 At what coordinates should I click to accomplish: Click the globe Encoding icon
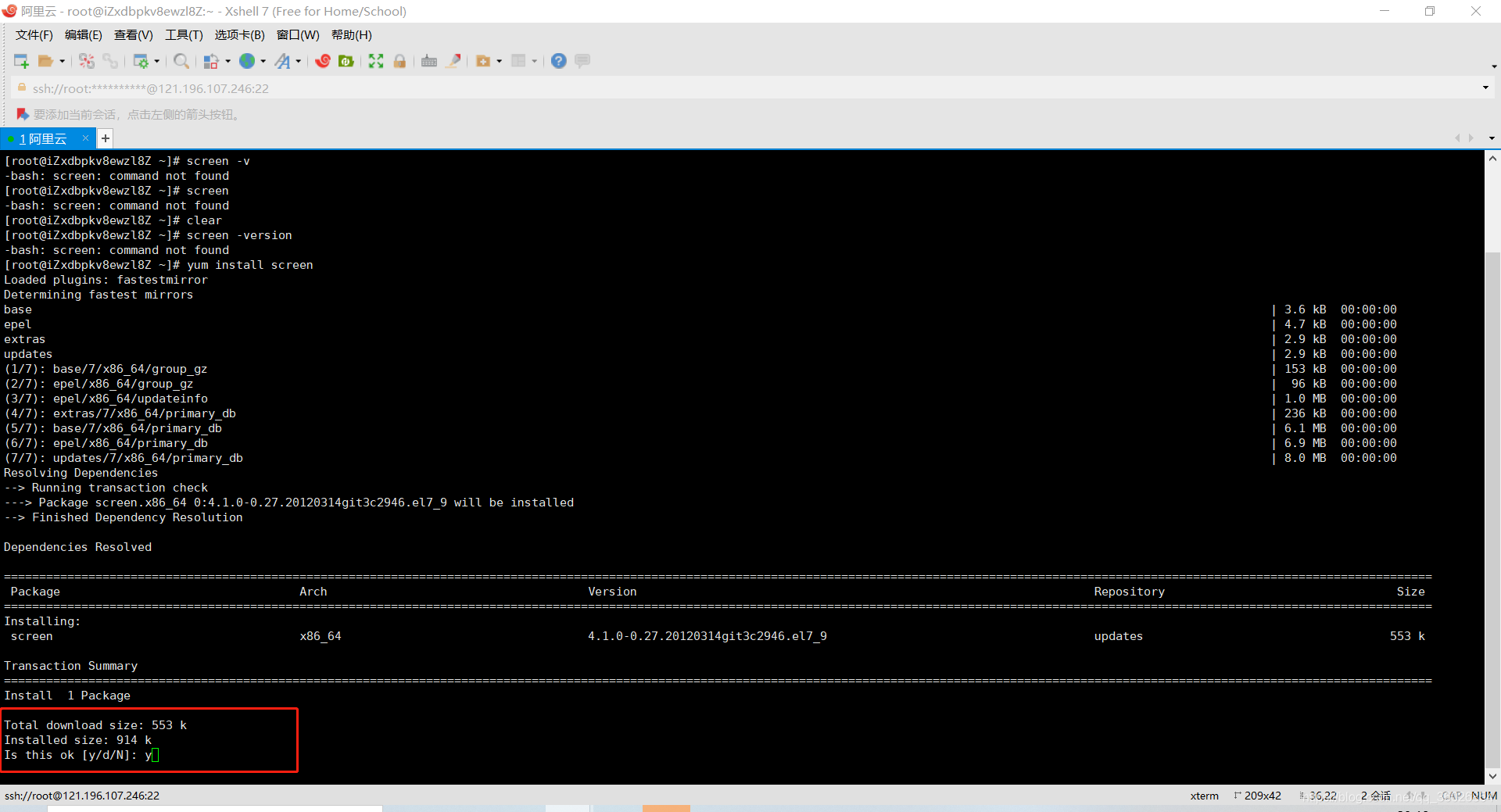click(x=247, y=61)
